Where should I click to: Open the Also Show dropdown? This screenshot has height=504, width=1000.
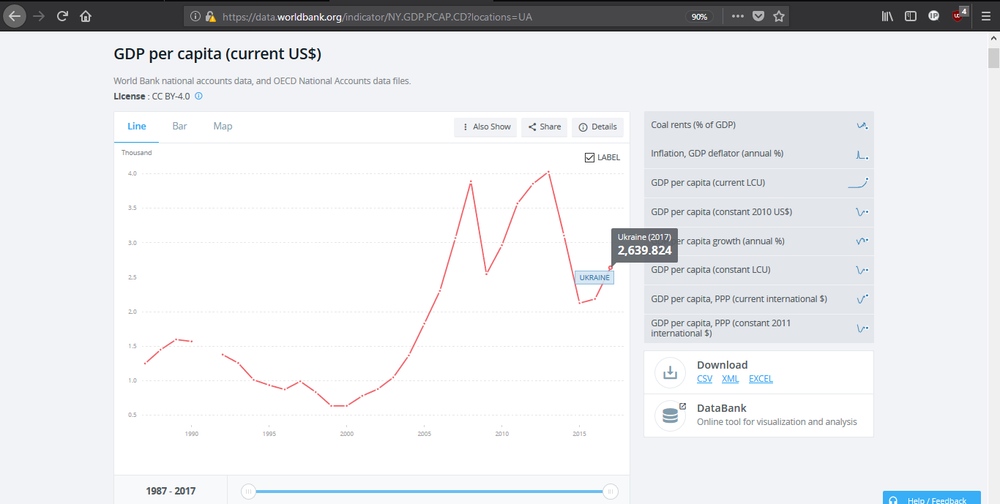click(486, 127)
